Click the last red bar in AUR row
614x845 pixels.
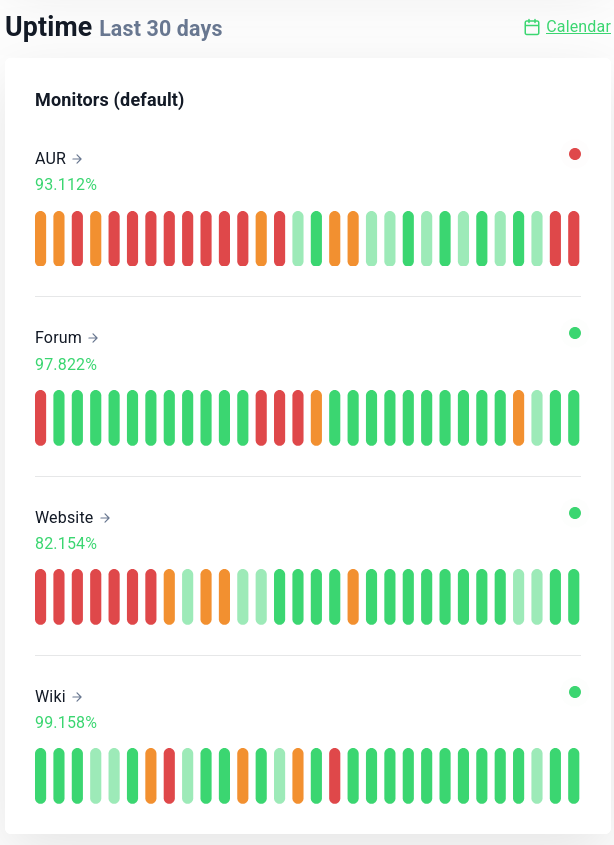[574, 238]
